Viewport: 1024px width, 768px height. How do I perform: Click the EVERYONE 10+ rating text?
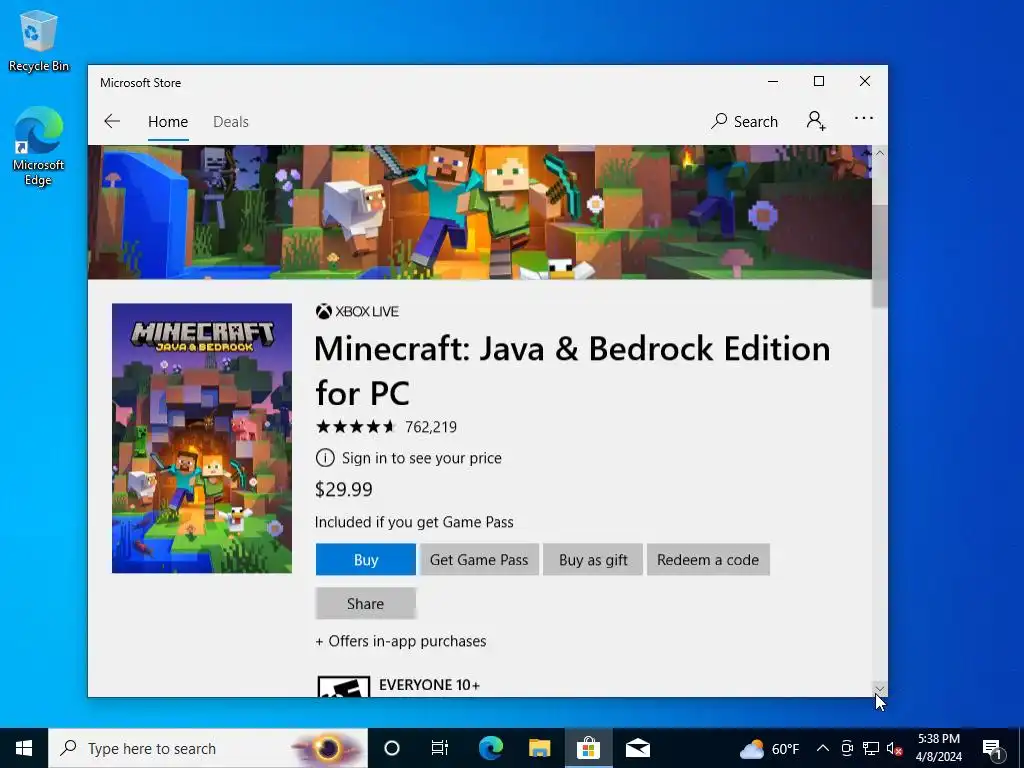coord(429,685)
